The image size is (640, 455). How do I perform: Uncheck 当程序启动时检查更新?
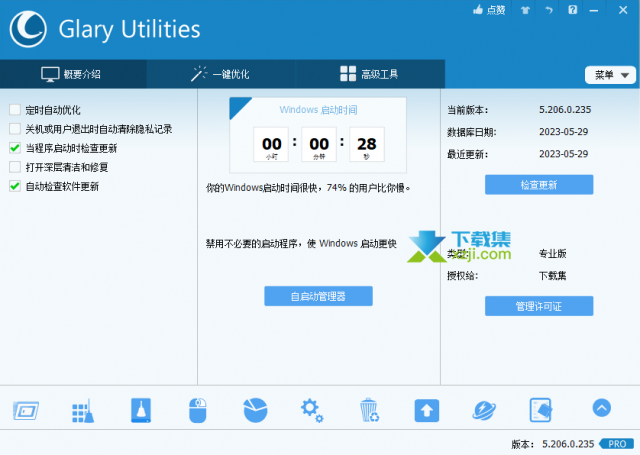[x=15, y=148]
